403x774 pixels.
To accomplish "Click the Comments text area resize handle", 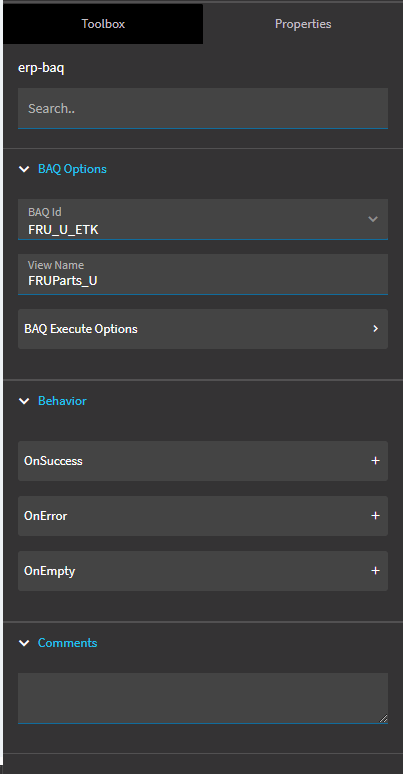I will point(383,719).
